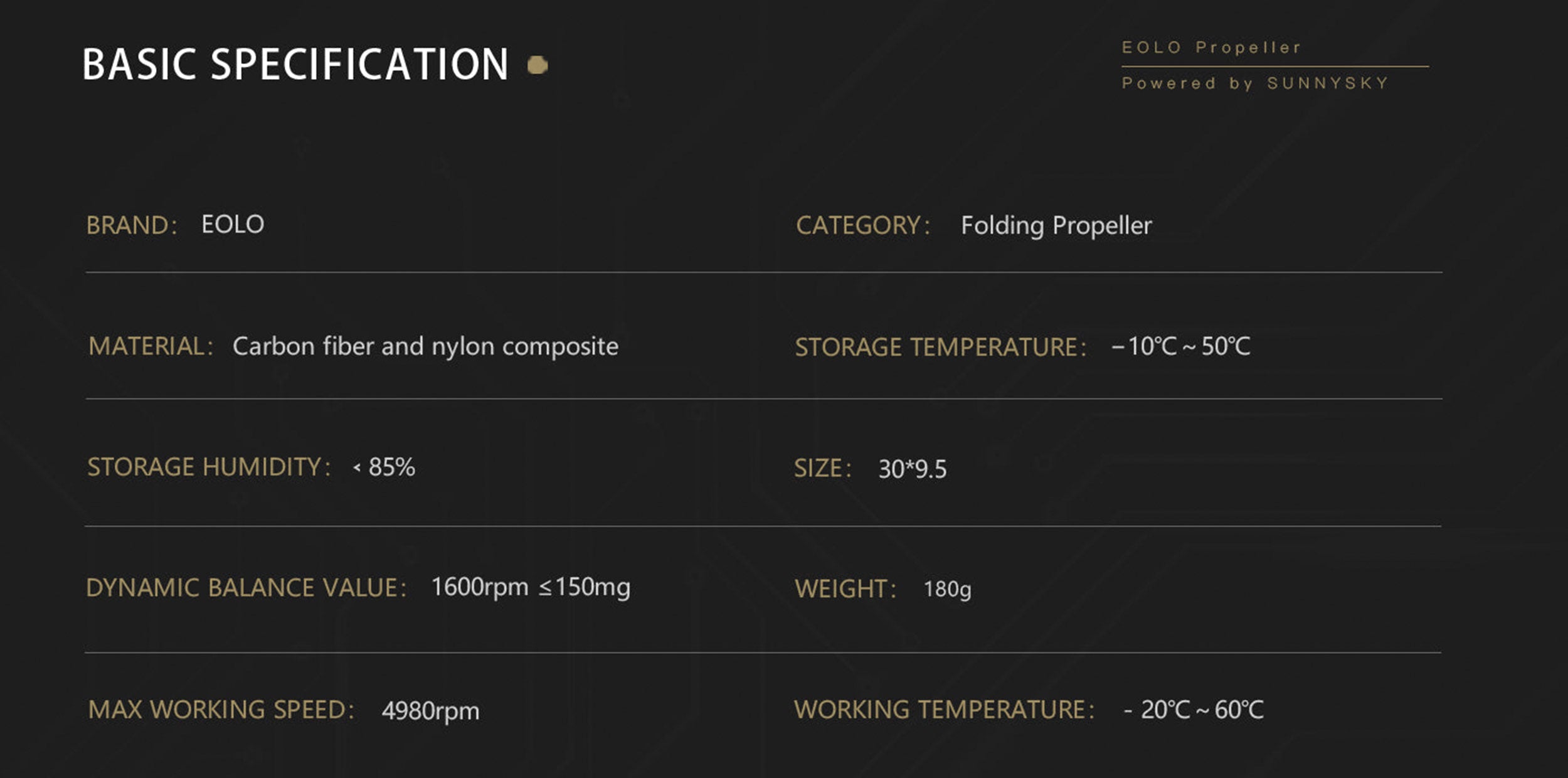Screen dimensions: 1568x778
Task: Select the Folding Propeller value
Action: click(1056, 226)
